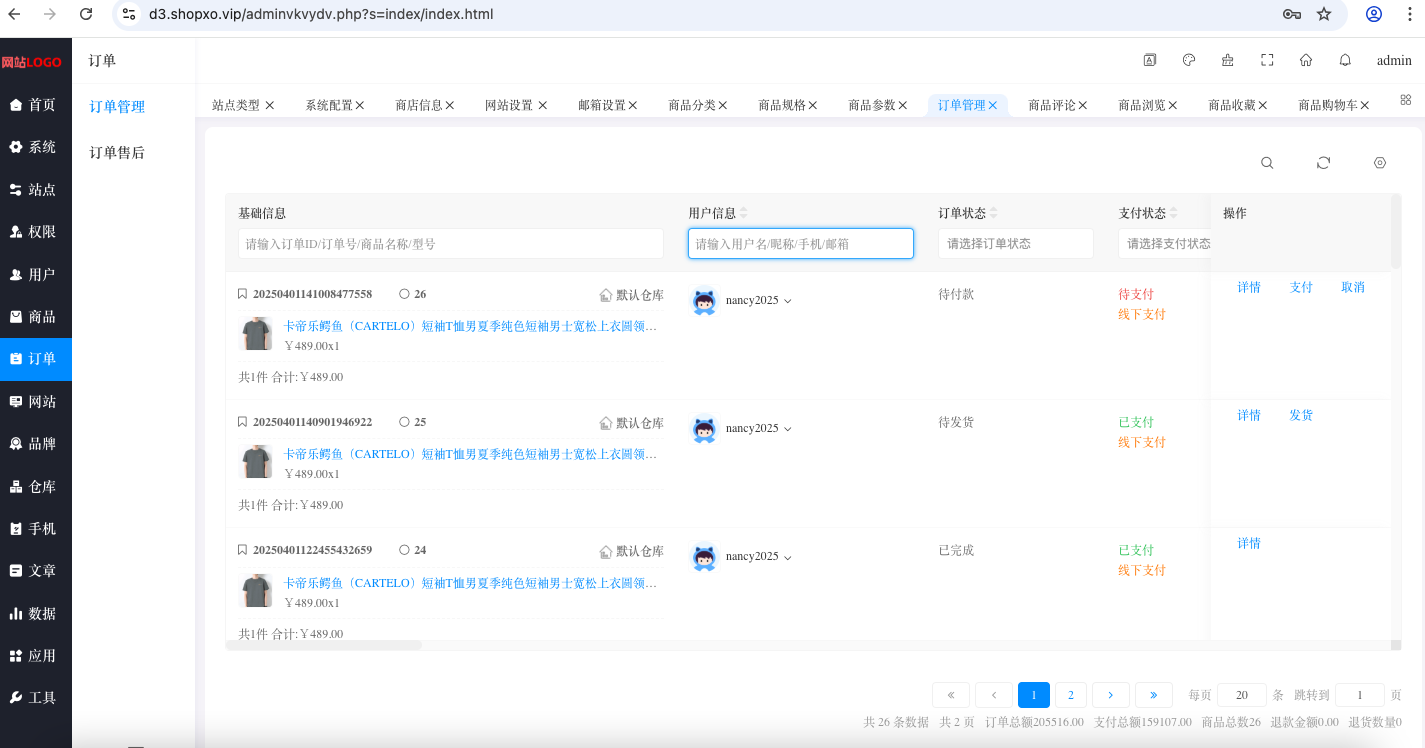
Task: Open 站点 in left sidebar
Action: pyautogui.click(x=35, y=189)
